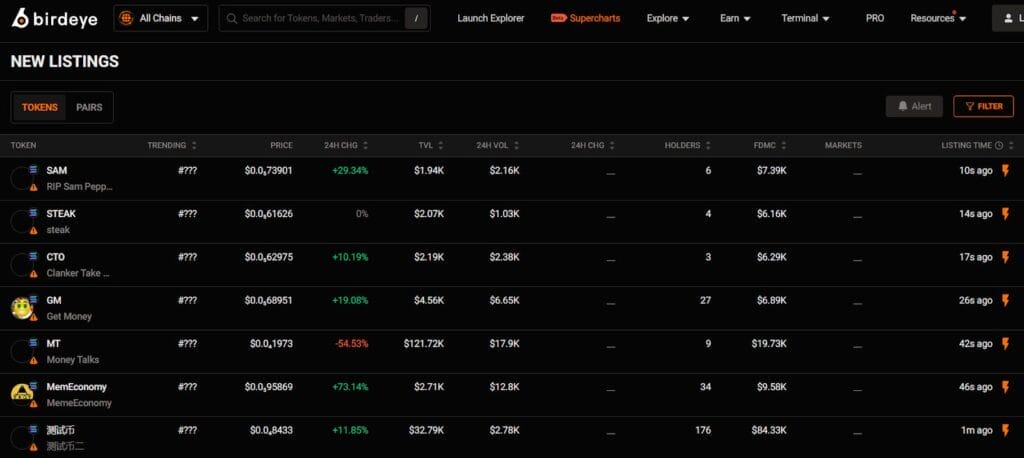Switch to the Pairs tab

coord(89,108)
